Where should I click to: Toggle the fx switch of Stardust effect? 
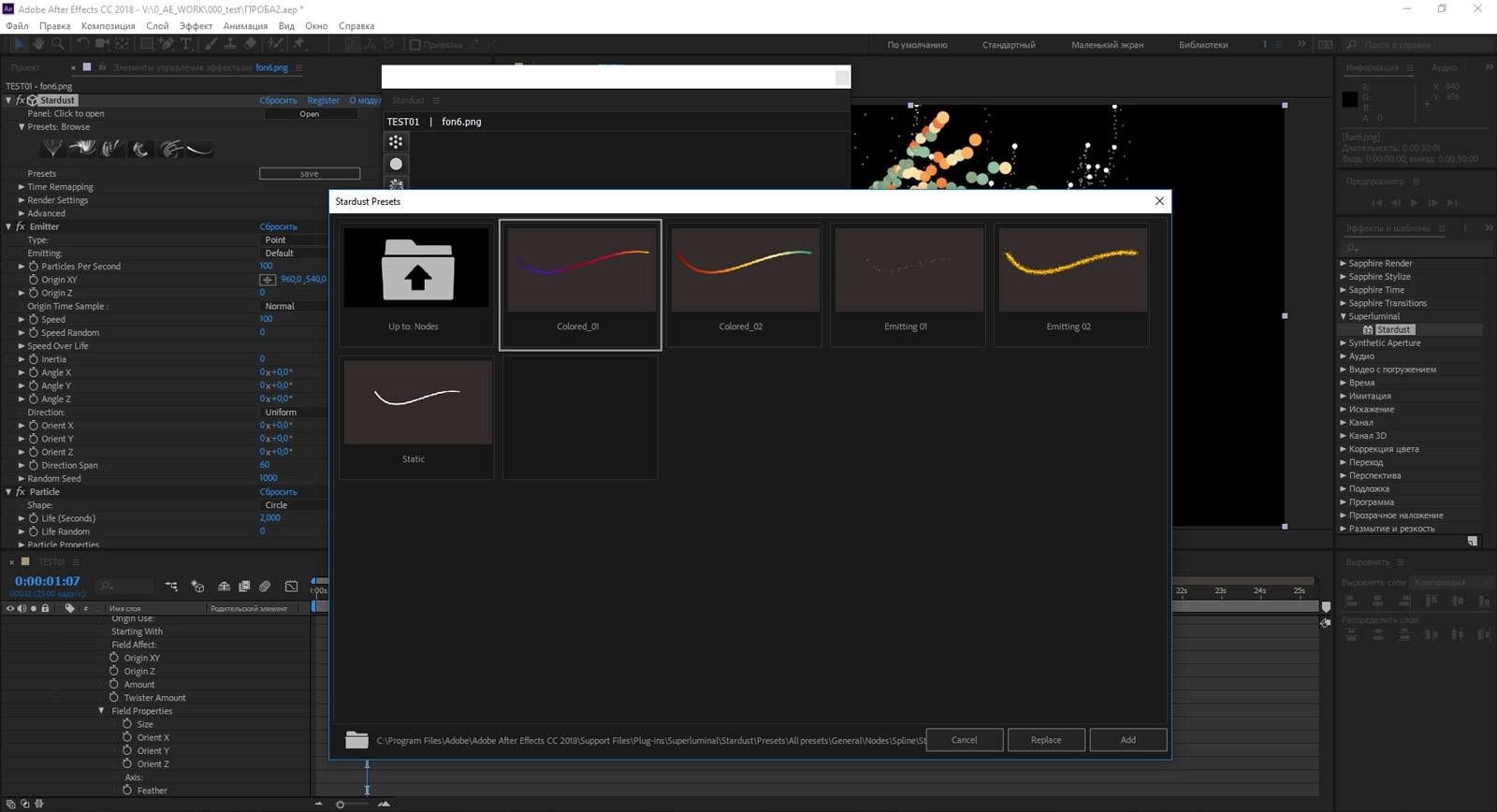click(x=20, y=100)
